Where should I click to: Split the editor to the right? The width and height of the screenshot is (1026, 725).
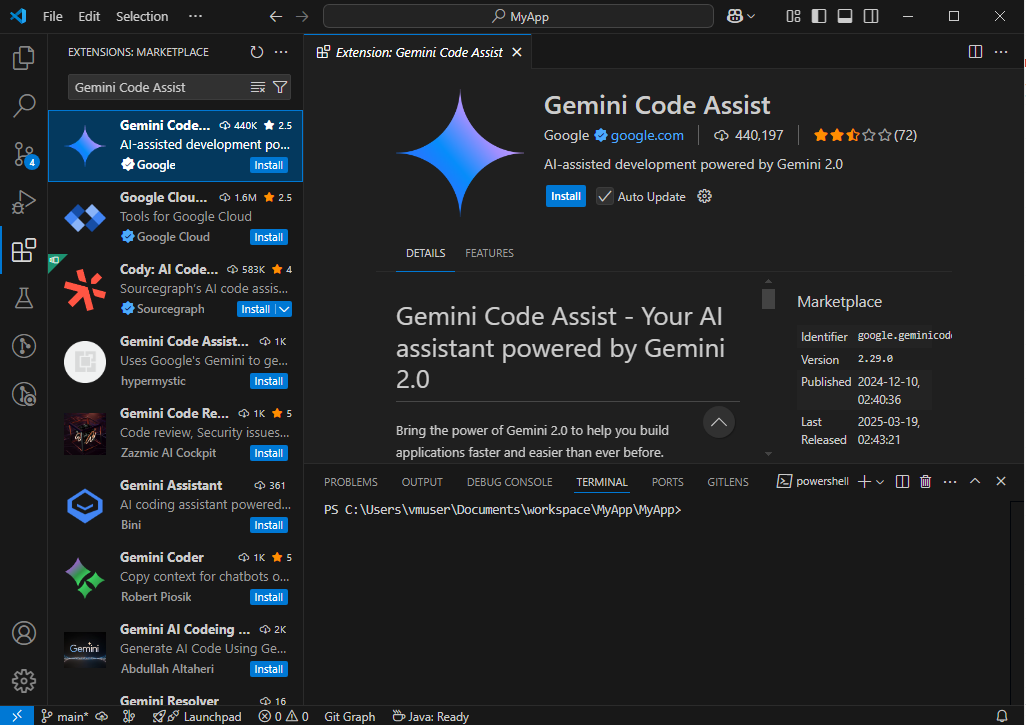(x=975, y=52)
